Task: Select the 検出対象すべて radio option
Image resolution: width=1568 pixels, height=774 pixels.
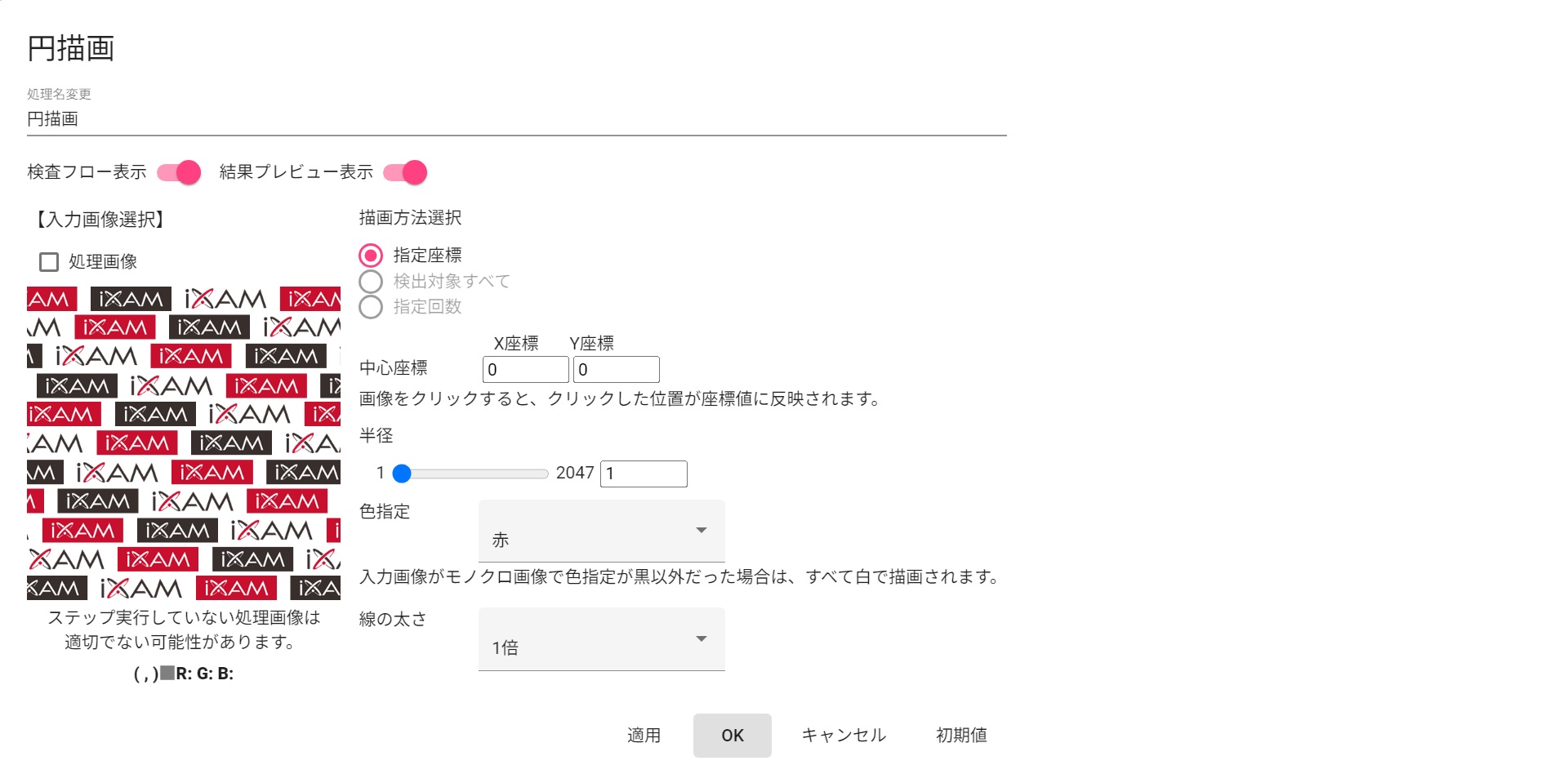Action: click(x=371, y=282)
